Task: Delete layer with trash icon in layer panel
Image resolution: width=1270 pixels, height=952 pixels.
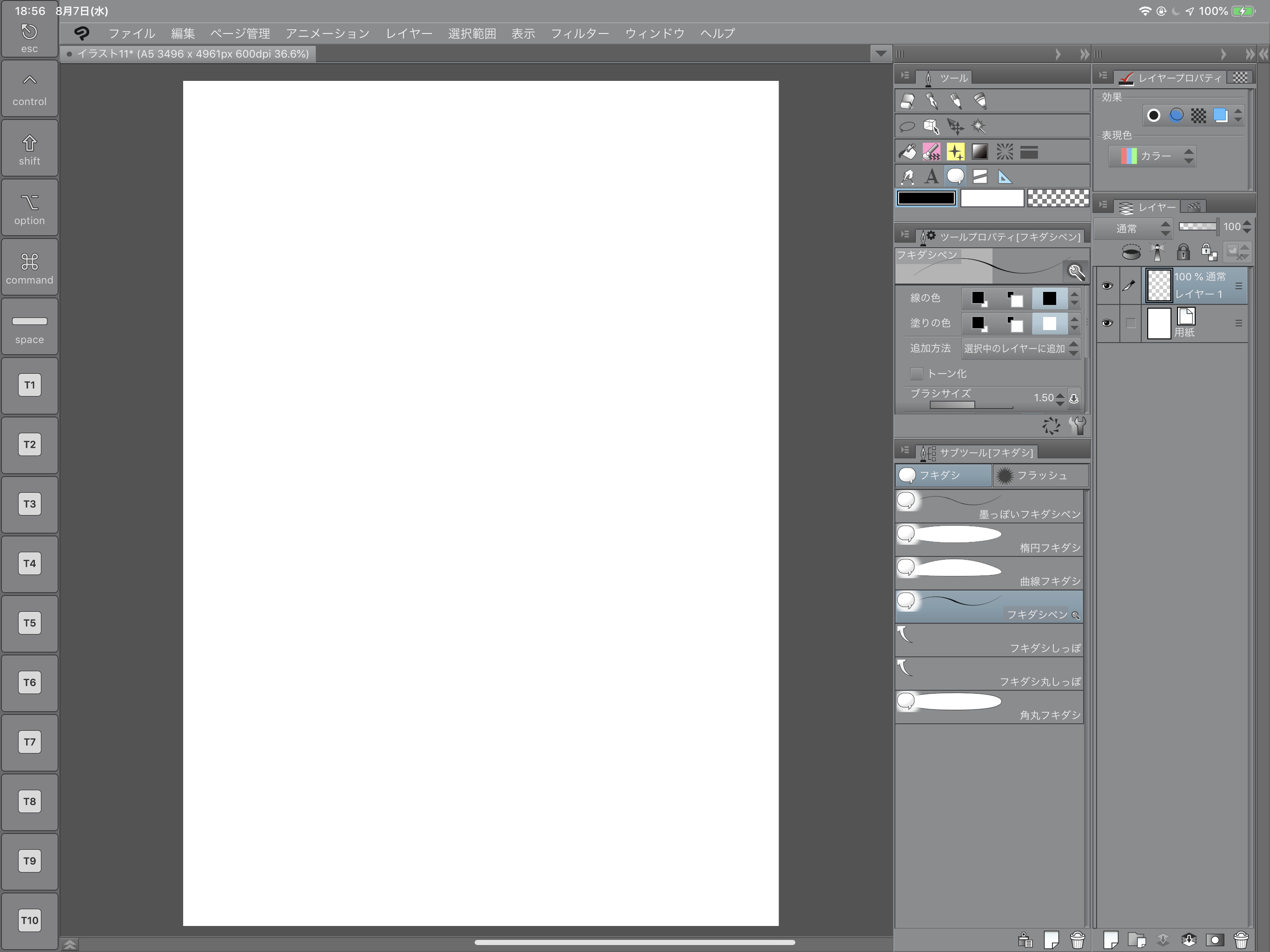Action: [1241, 940]
